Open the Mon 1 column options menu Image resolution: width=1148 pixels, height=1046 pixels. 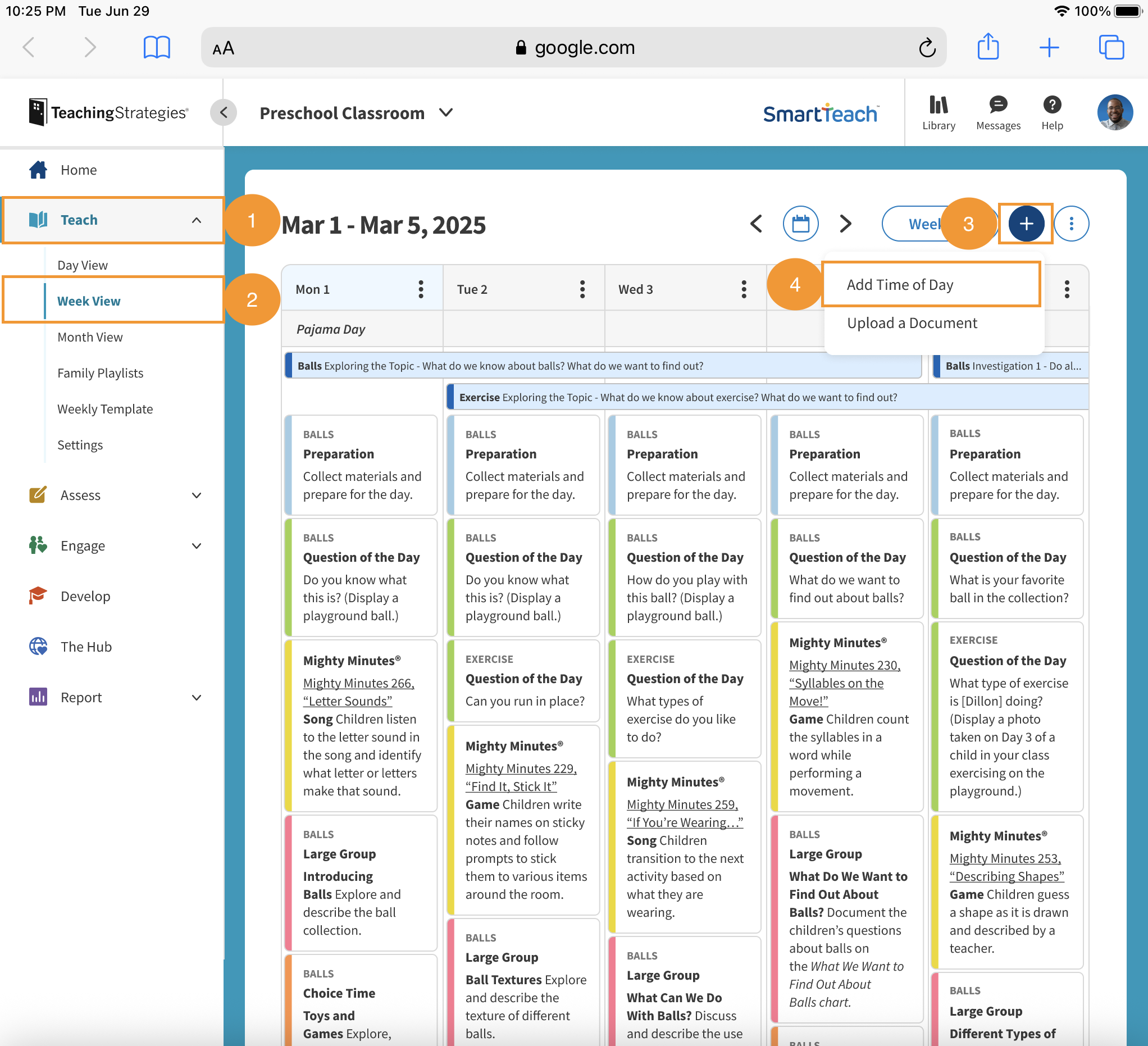click(421, 289)
